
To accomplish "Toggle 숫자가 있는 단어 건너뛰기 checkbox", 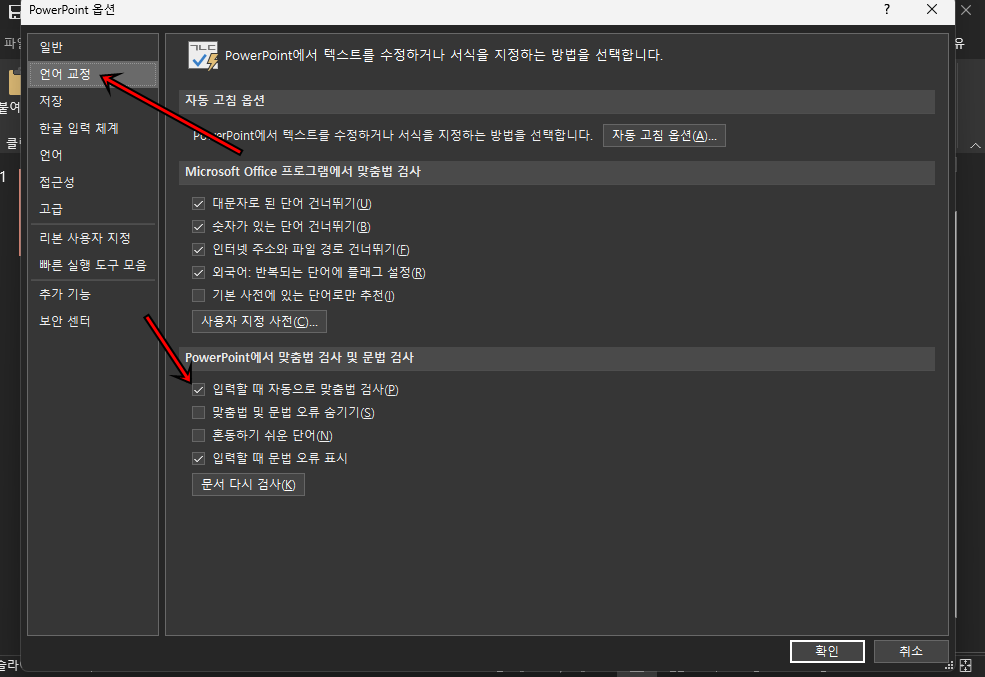I will point(199,227).
